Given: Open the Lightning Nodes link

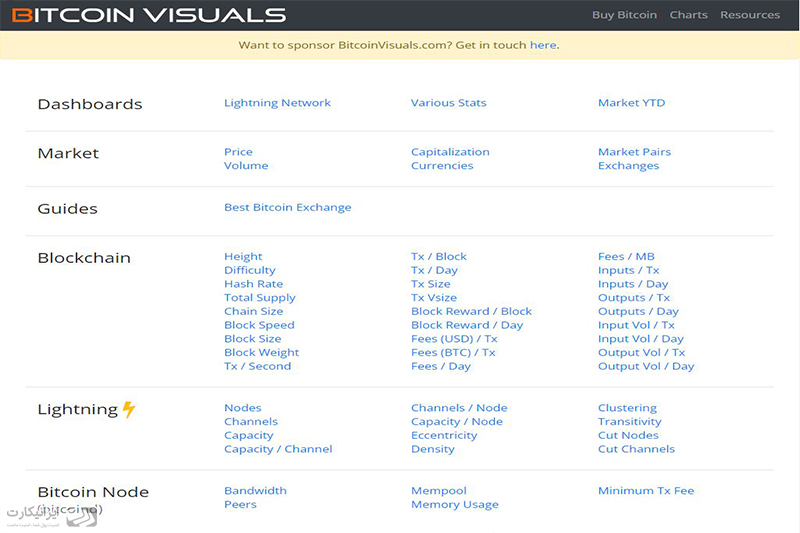Looking at the screenshot, I should [242, 408].
